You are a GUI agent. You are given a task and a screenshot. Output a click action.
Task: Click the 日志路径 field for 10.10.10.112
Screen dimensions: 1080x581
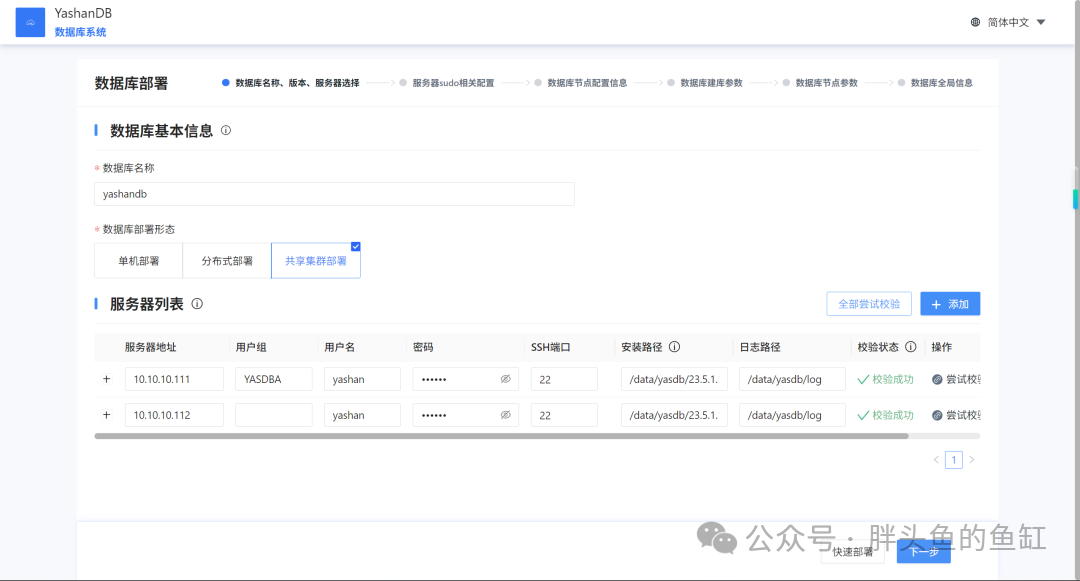click(x=792, y=415)
